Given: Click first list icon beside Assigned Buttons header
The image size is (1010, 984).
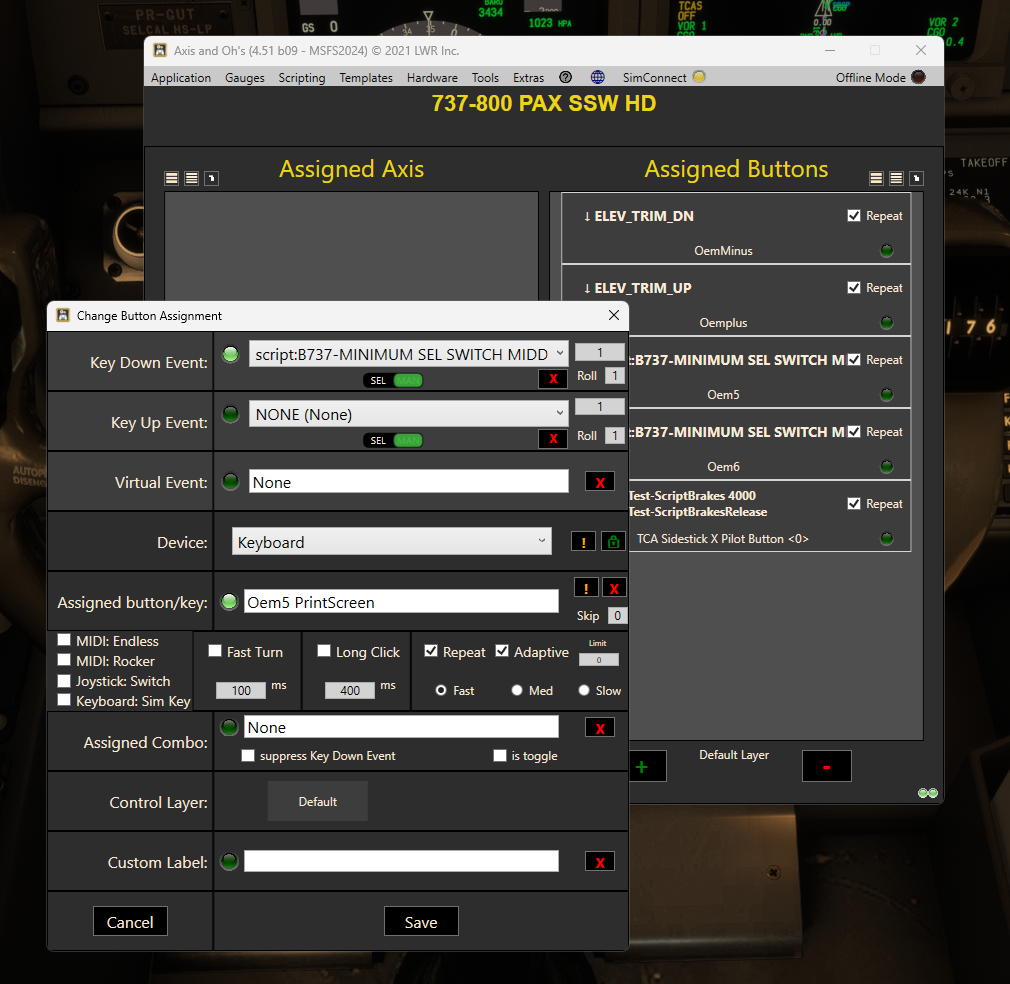Looking at the screenshot, I should coord(876,178).
